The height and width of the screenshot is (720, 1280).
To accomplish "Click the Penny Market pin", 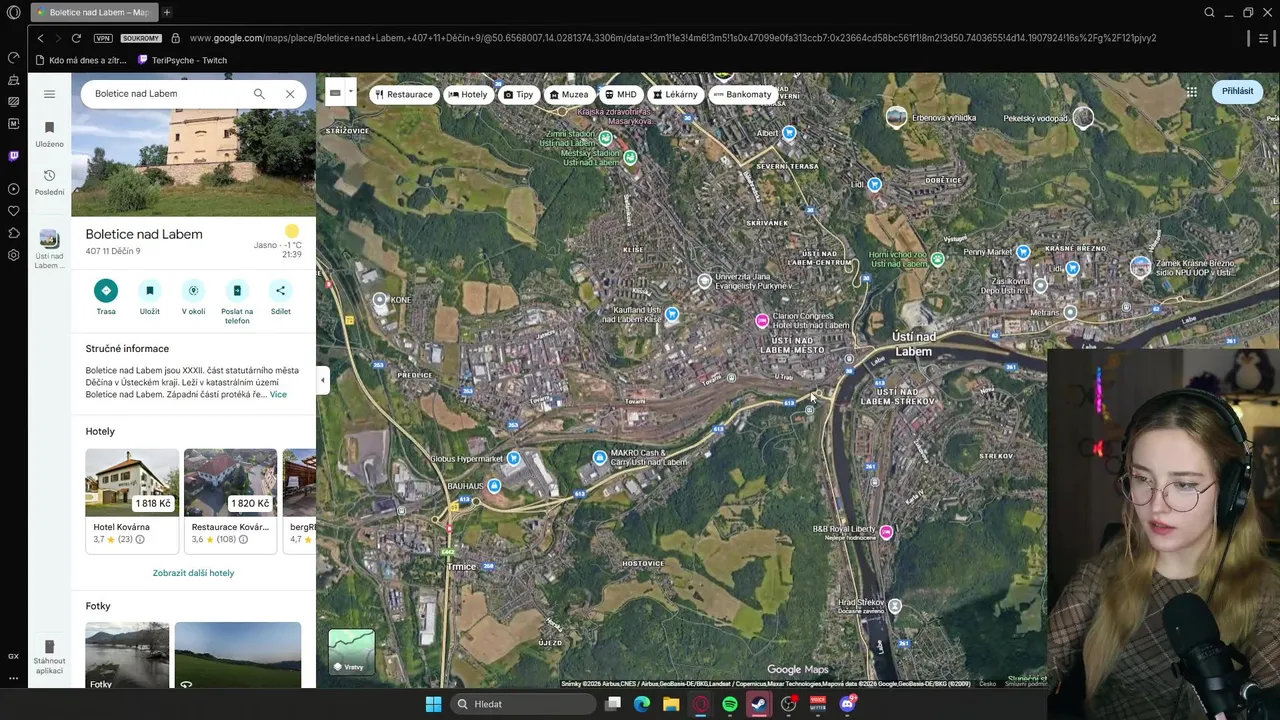I will pos(1023,252).
